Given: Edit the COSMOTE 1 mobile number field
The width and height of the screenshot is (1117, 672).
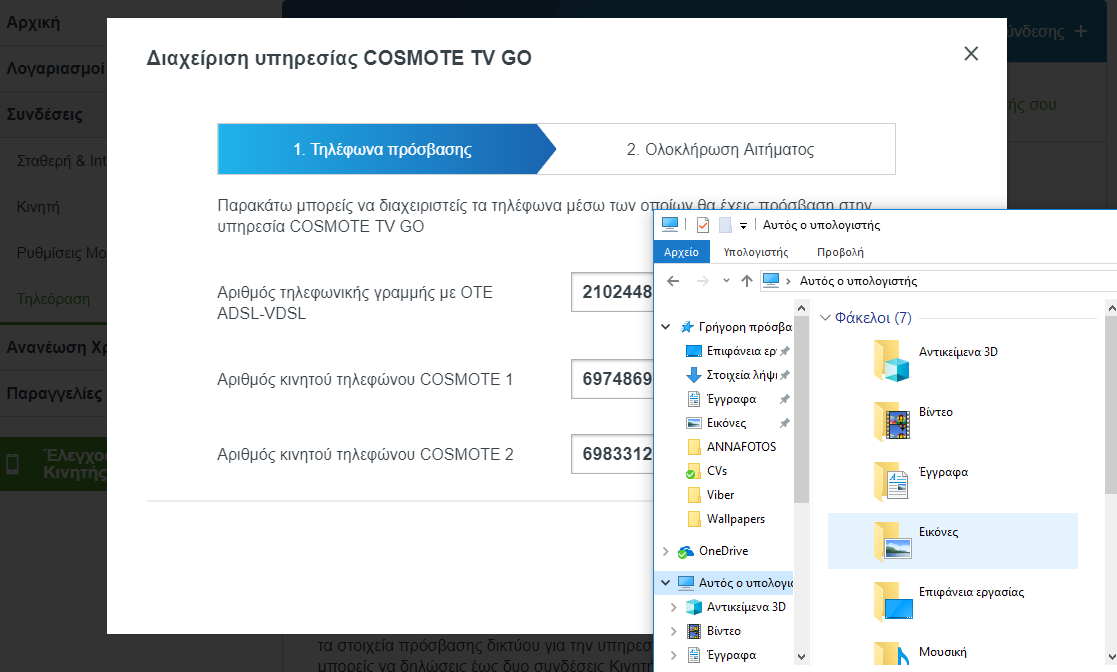Looking at the screenshot, I should (613, 379).
